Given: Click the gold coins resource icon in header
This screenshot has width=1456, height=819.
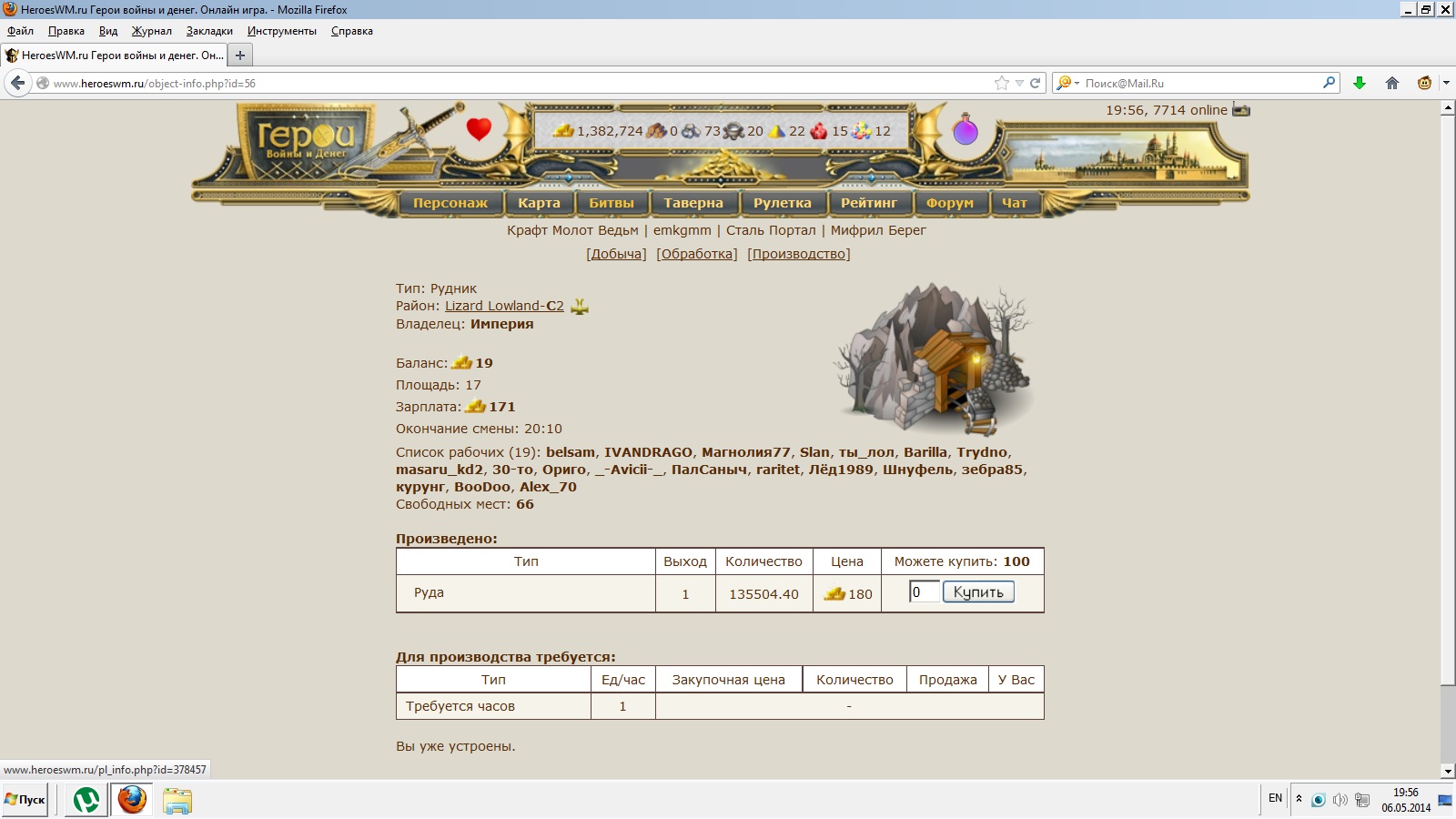Looking at the screenshot, I should [563, 131].
